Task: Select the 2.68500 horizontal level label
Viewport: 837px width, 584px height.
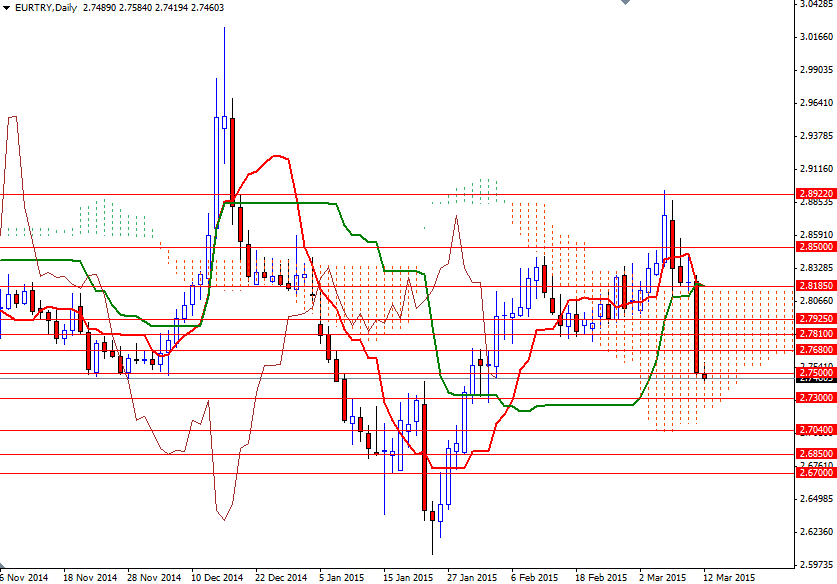Action: pyautogui.click(x=817, y=454)
